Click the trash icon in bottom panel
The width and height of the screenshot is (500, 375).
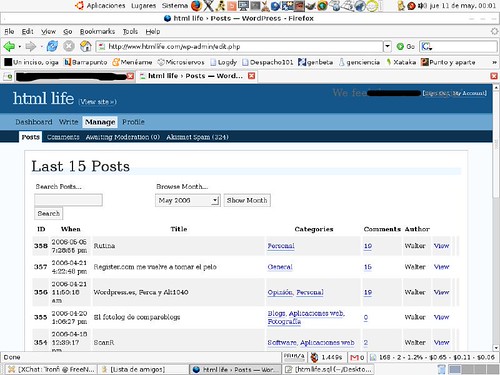441,369
